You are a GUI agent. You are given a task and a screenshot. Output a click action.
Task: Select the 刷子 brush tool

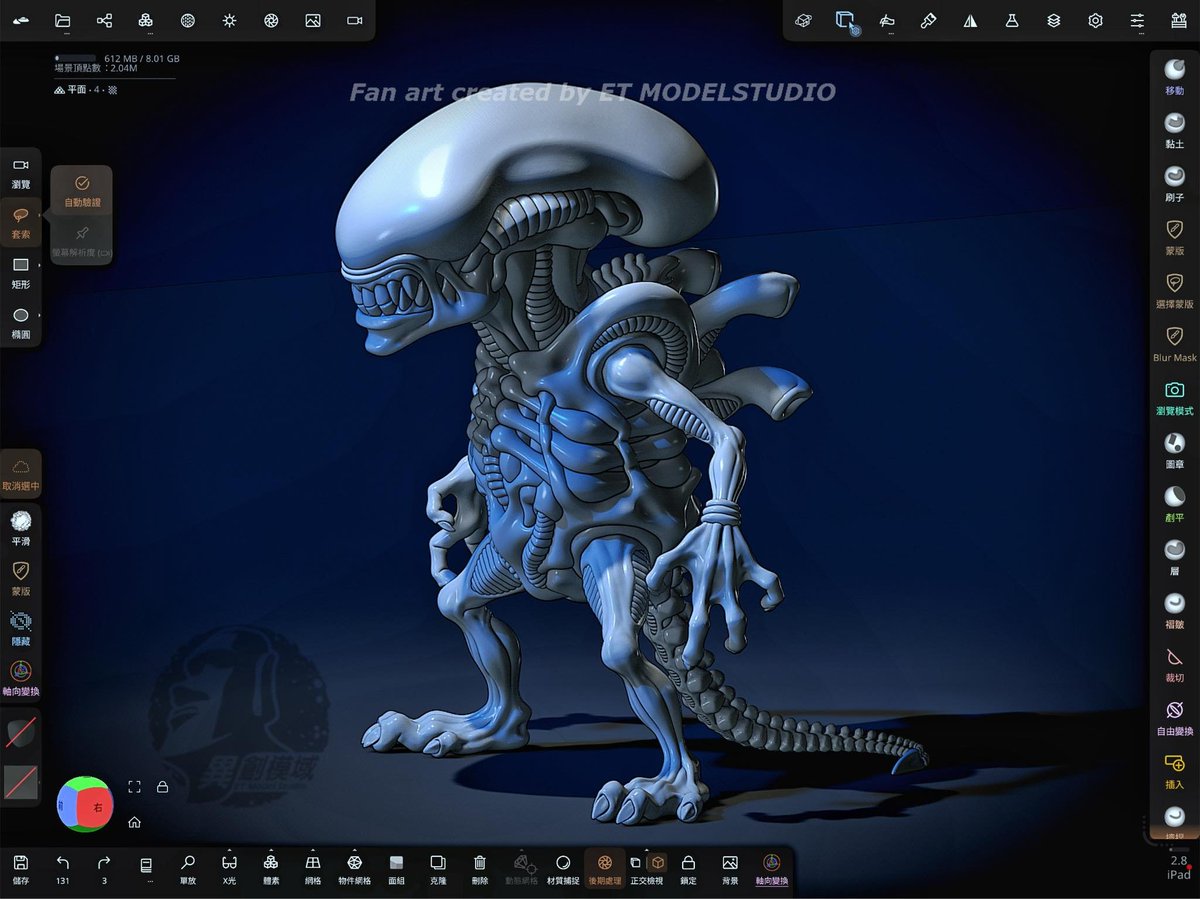[1175, 182]
